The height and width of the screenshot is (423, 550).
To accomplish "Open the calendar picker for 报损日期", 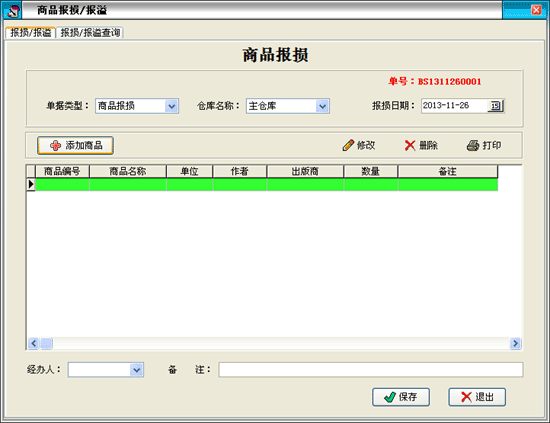I will coord(495,106).
